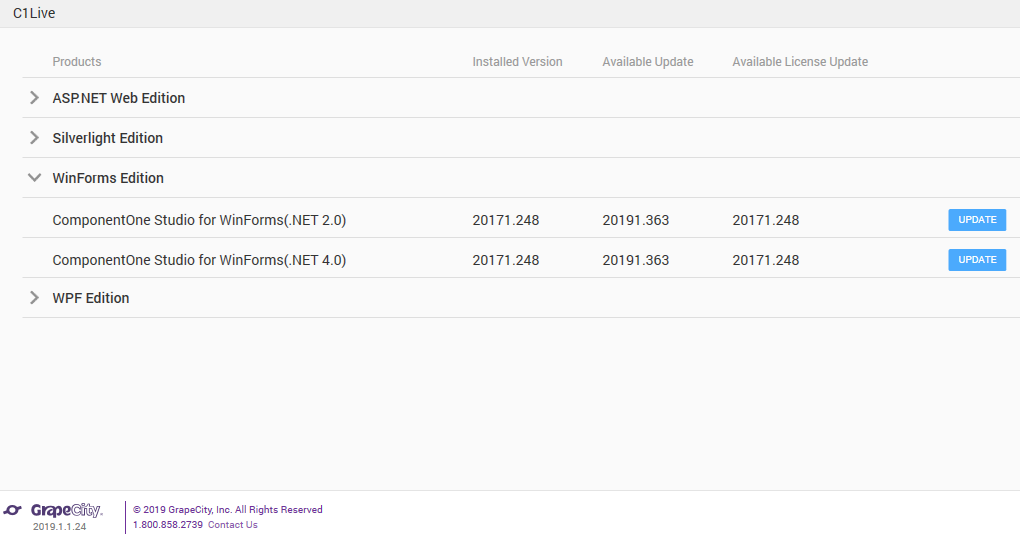Select the WinForms Edition label
The width and height of the screenshot is (1020, 534).
(x=108, y=178)
